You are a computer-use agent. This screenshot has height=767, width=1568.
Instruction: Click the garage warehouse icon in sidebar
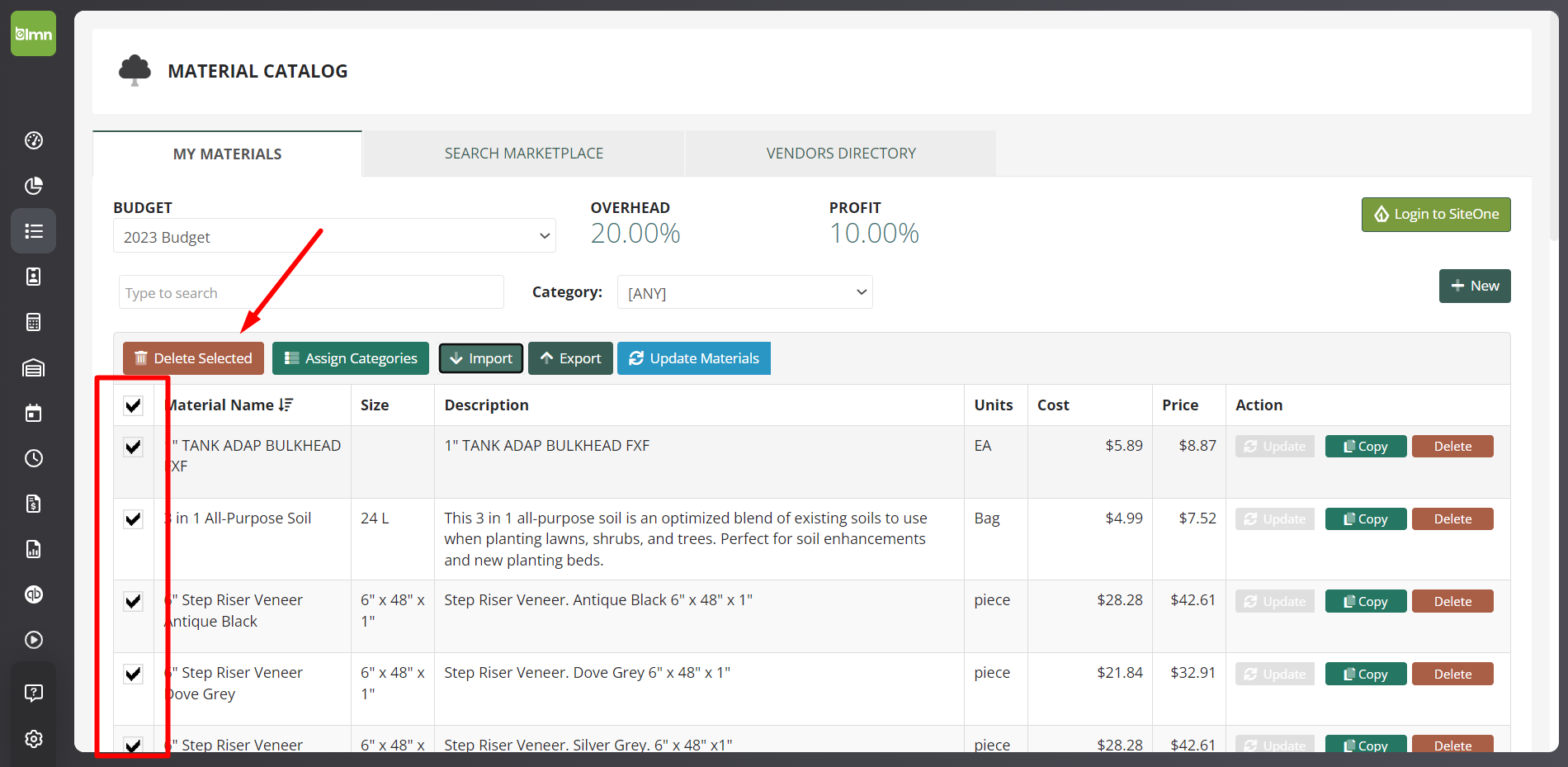(33, 367)
